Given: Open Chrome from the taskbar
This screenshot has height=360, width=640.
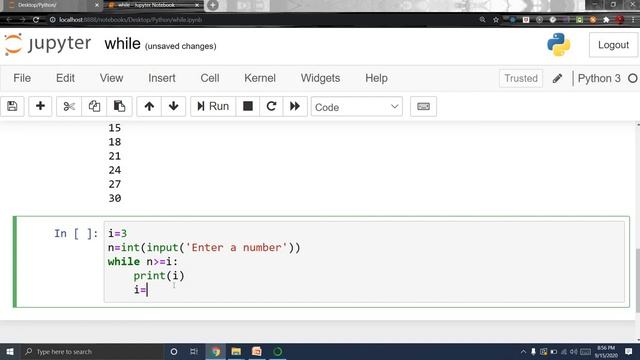Looking at the screenshot, I should click(x=216, y=351).
